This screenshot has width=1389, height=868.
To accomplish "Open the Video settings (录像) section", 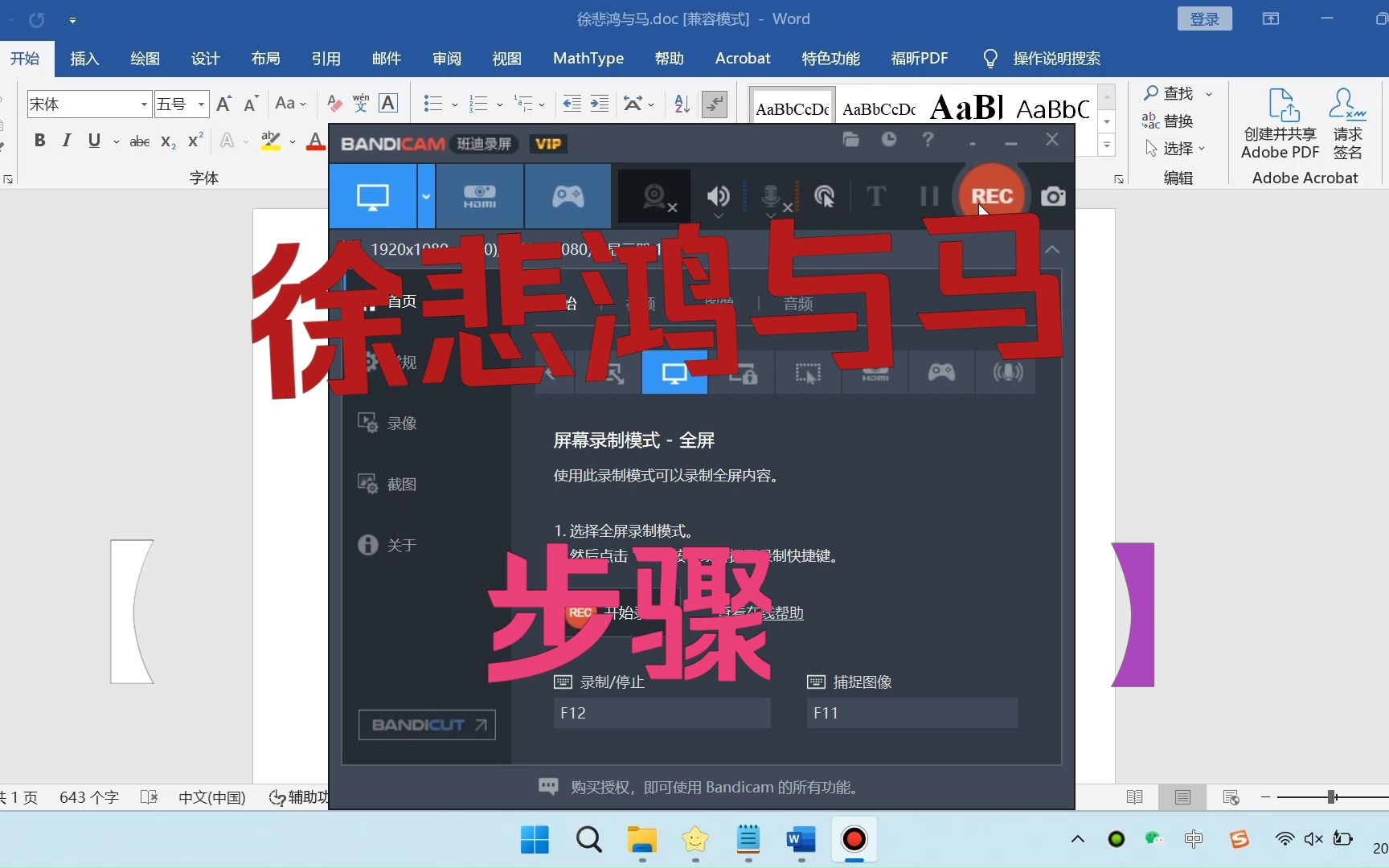I will click(387, 424).
